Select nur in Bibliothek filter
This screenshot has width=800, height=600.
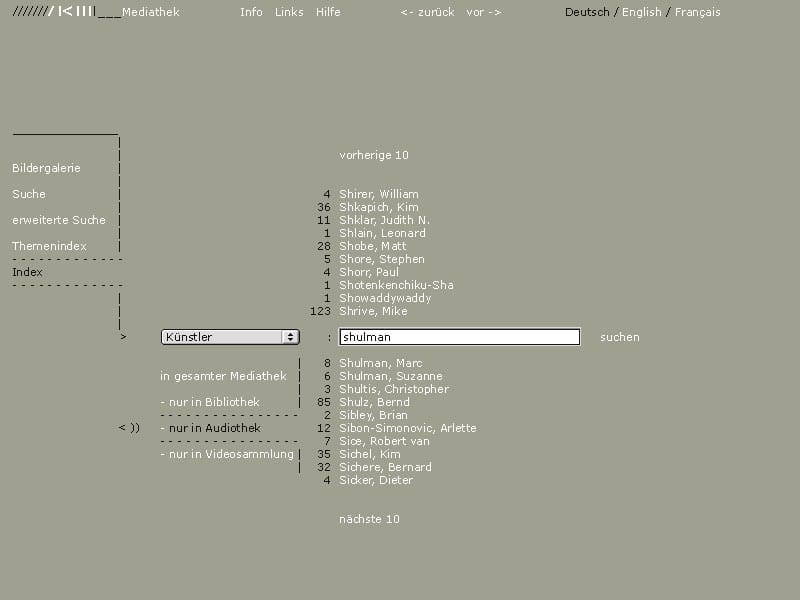coord(210,402)
